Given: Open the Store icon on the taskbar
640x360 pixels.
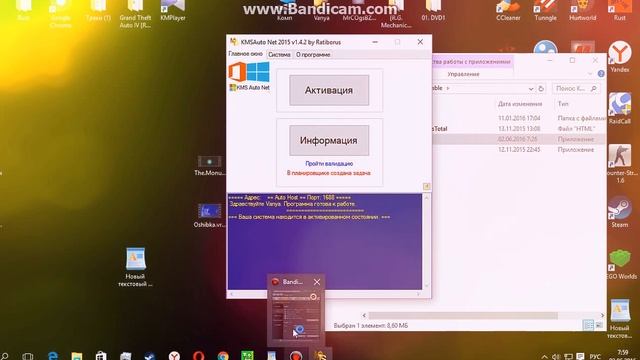Looking at the screenshot, I should coord(101,356).
